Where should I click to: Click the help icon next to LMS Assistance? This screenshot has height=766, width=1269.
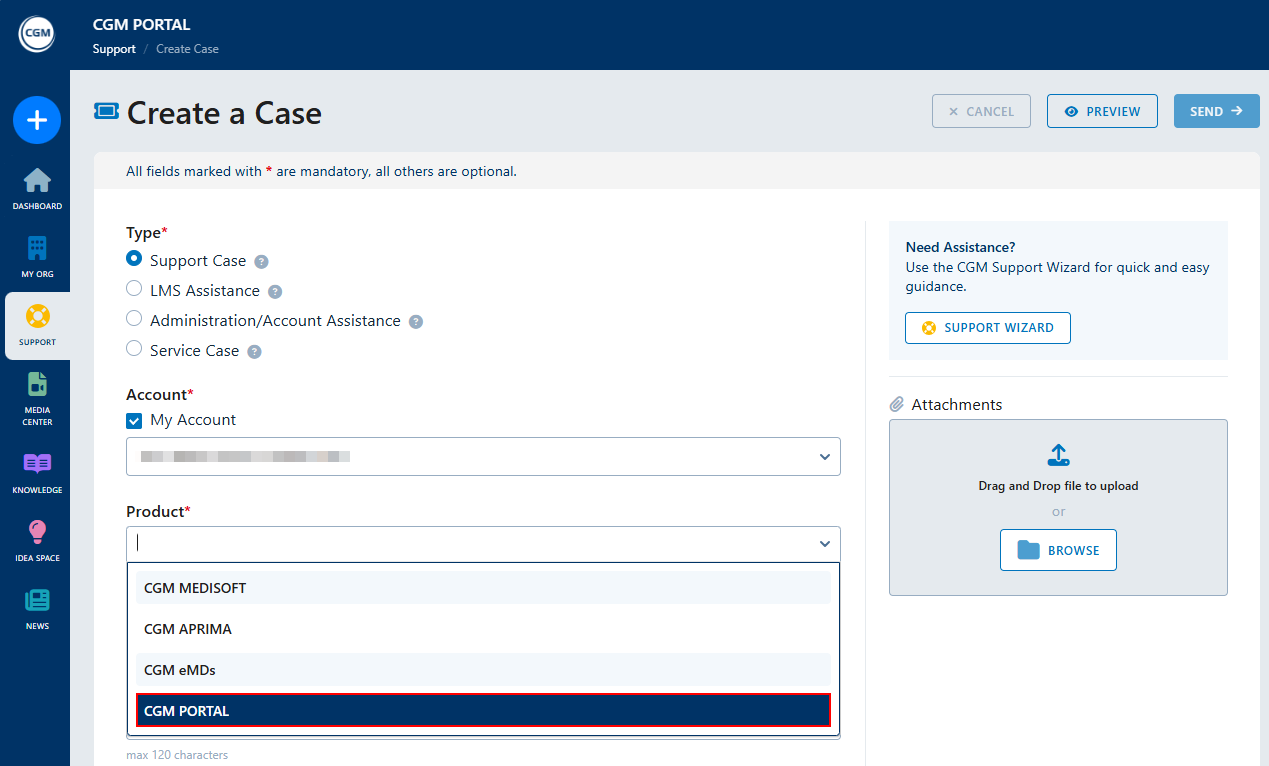(x=275, y=292)
